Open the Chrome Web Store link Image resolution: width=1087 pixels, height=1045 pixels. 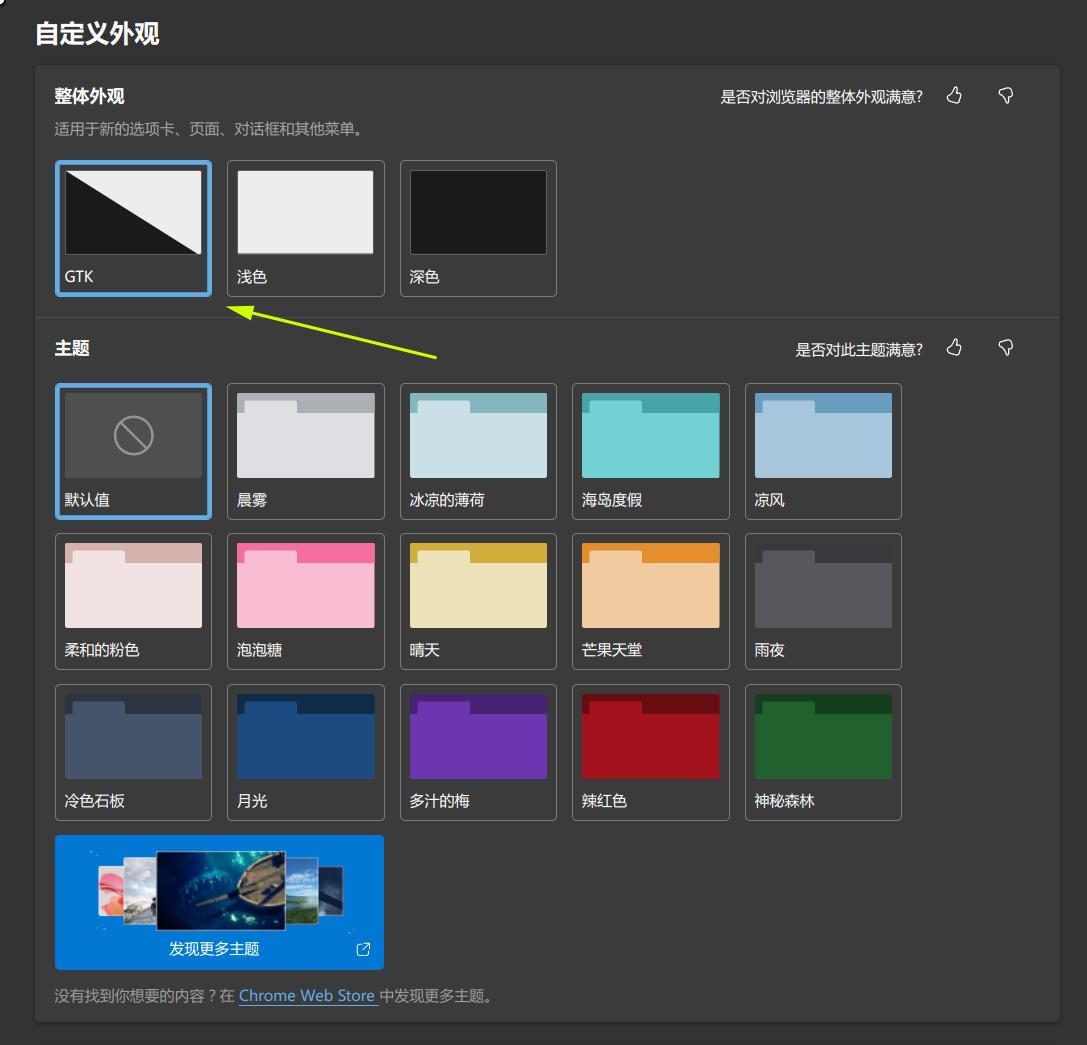[307, 996]
